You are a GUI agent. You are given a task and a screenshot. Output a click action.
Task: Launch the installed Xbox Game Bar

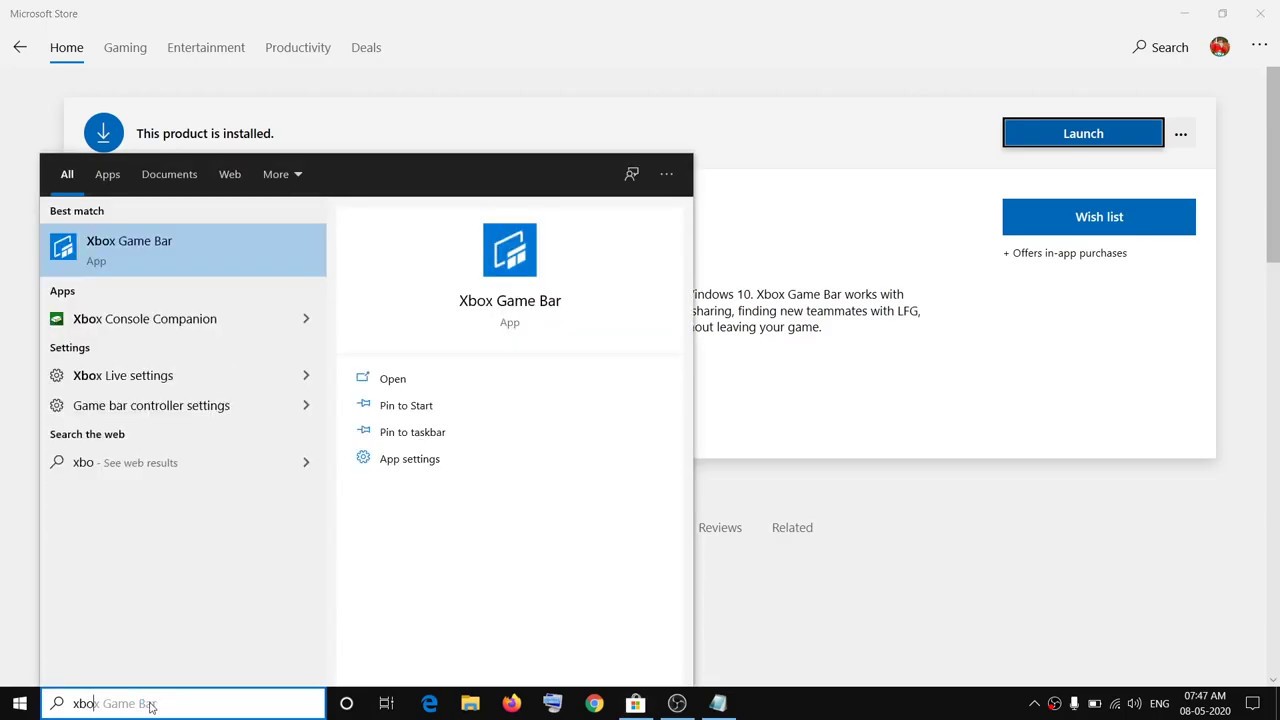click(1083, 133)
